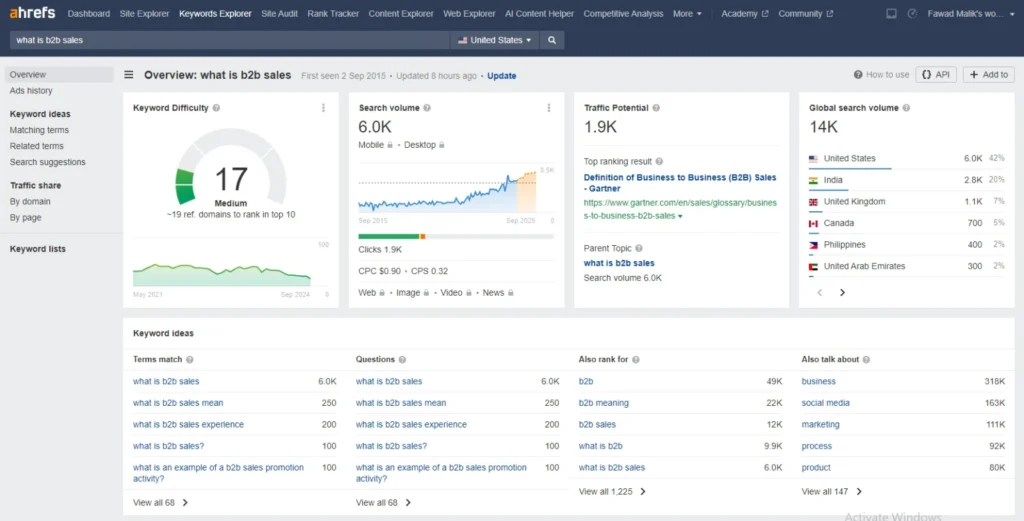Click Also rank for help icon
Screen dimensions: 1024x521
pos(635,359)
